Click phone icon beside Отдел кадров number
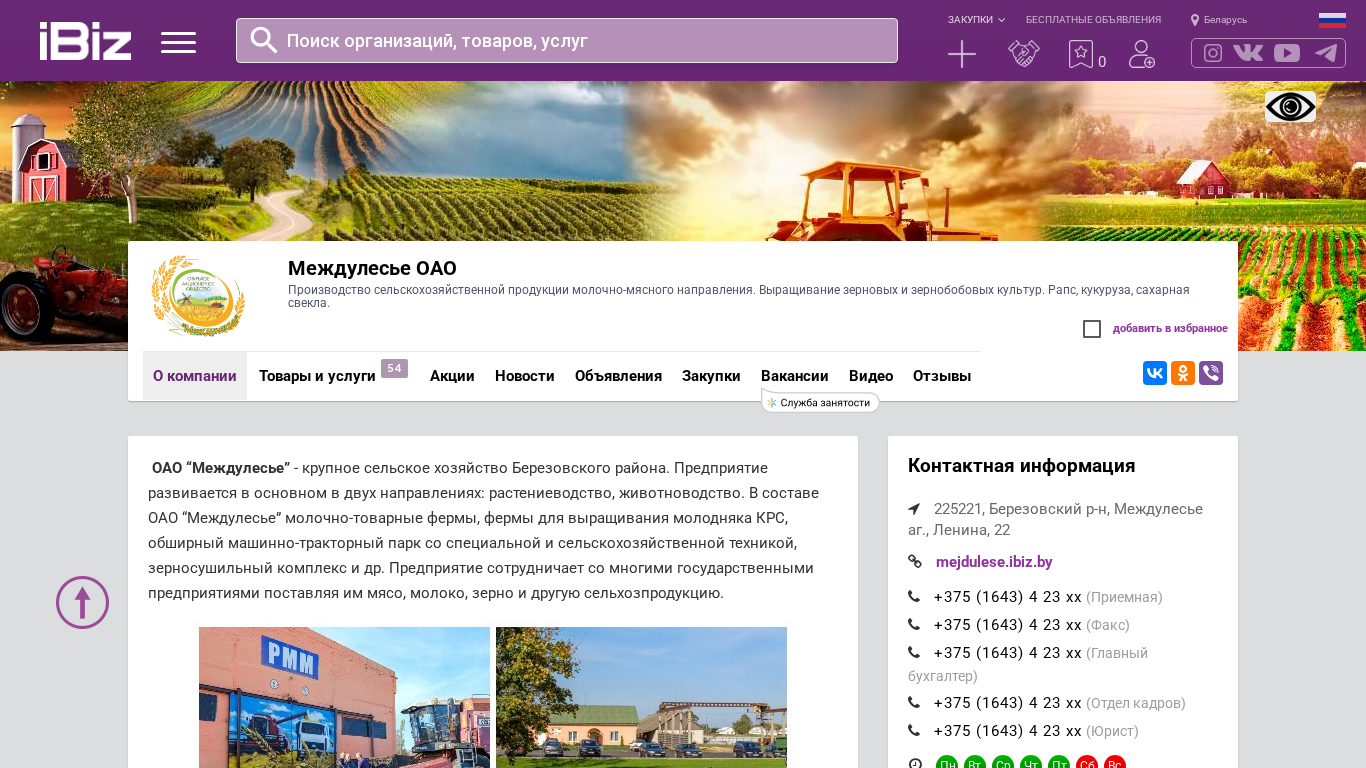The image size is (1366, 768). tap(914, 703)
